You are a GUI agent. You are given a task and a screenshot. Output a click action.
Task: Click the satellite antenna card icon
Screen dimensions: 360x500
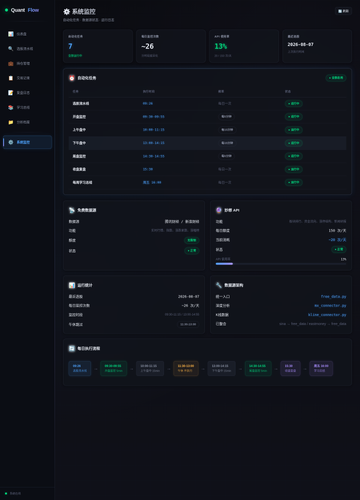pyautogui.click(x=72, y=210)
